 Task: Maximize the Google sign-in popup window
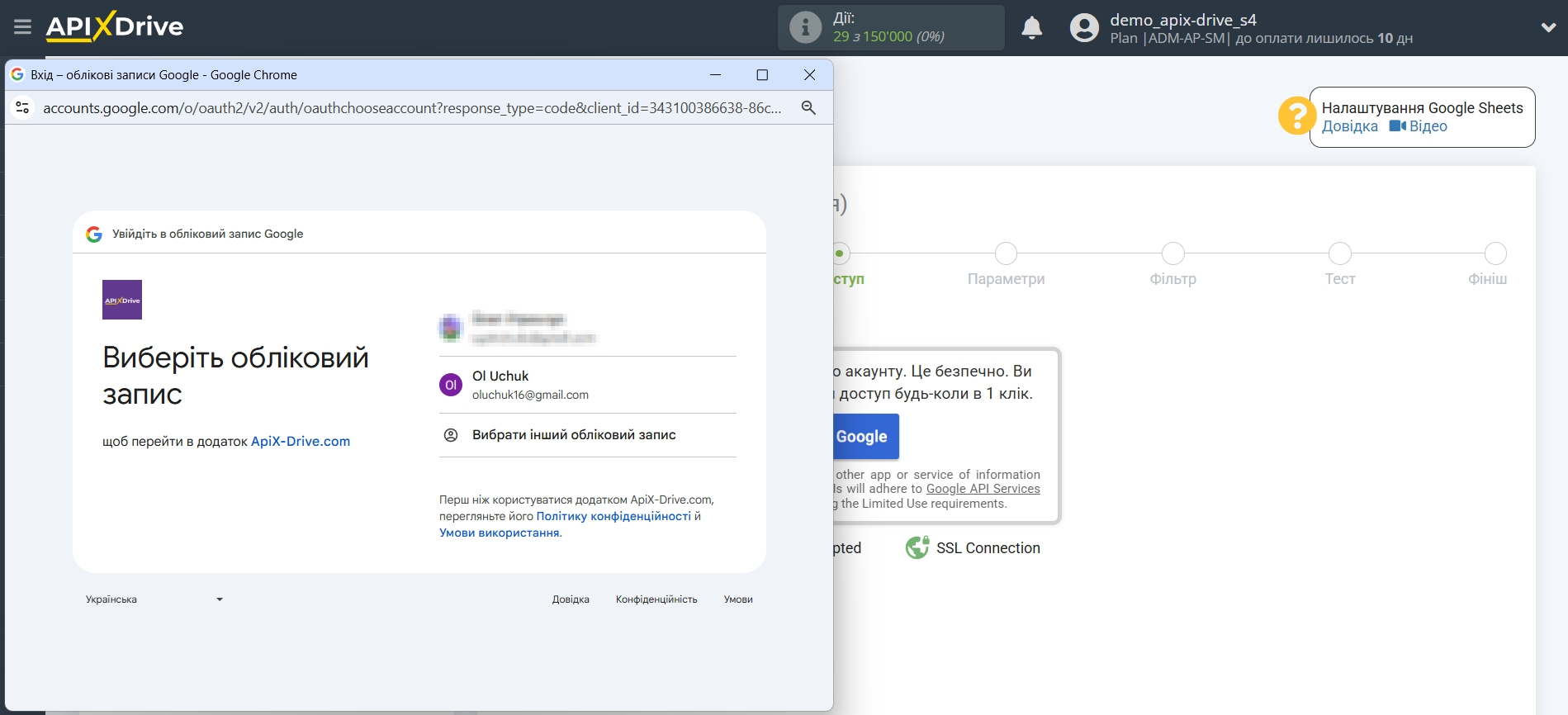pyautogui.click(x=762, y=74)
